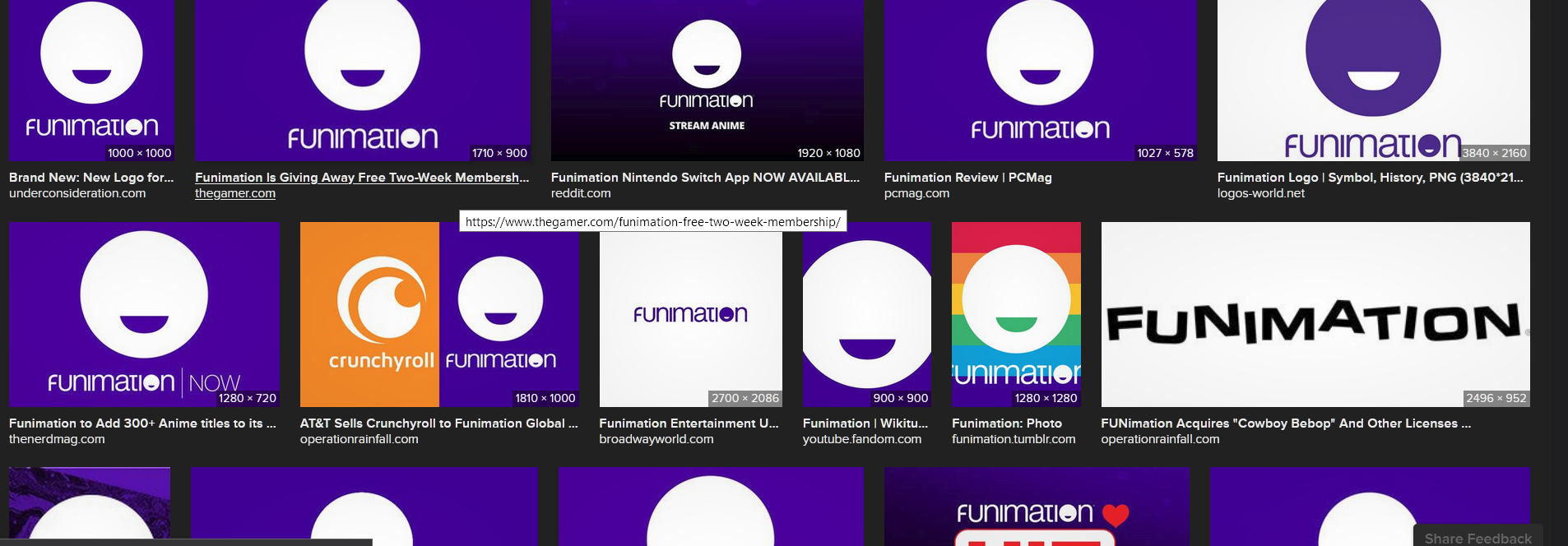
Task: Select the Stream Anime Funimation thumbnail
Action: point(707,81)
